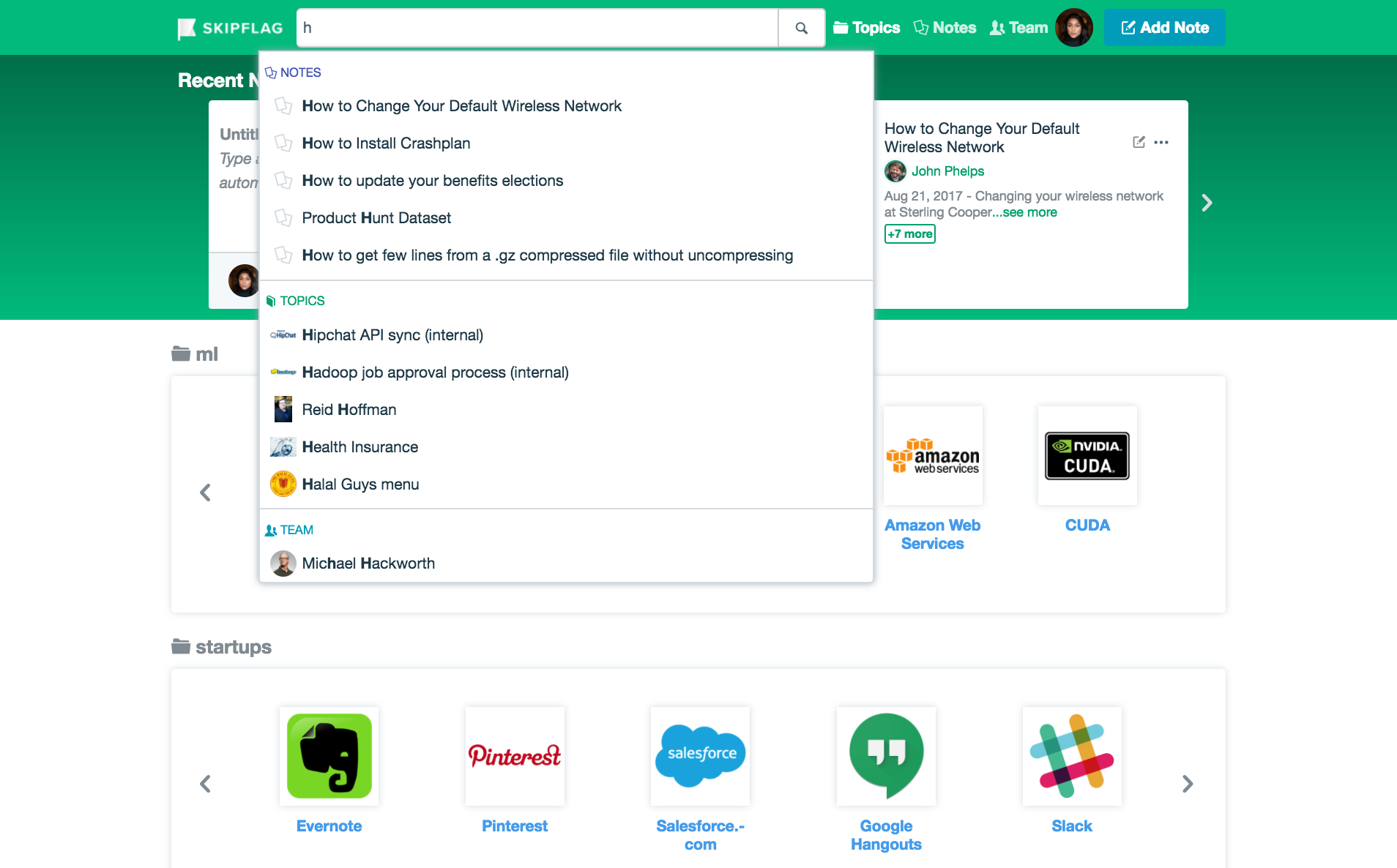Click the CUDA topic link
Viewport: 1397px width, 868px height.
click(1087, 525)
